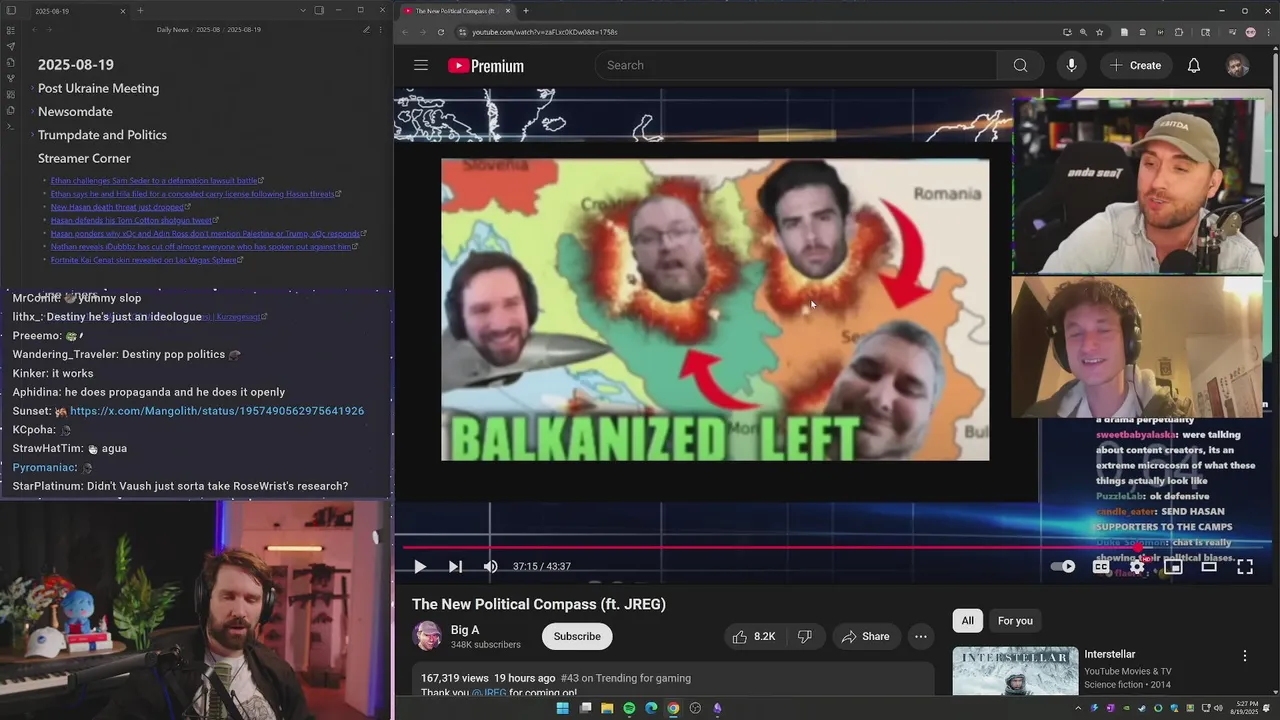Image resolution: width=1280 pixels, height=720 pixels.
Task: Go back in Chrome browser
Action: (404, 32)
